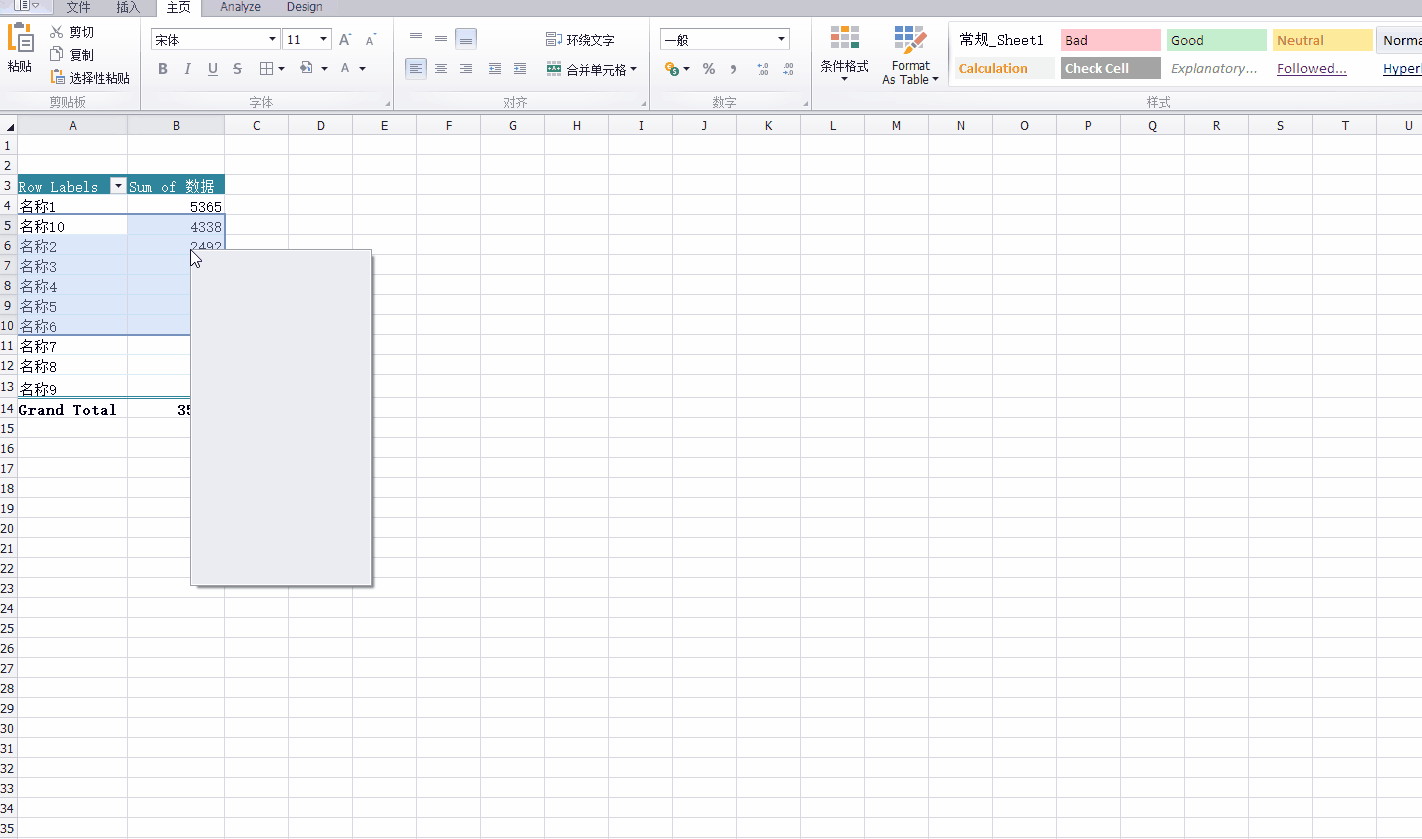
Task: Expand the Row Labels filter dropdown
Action: tap(118, 186)
